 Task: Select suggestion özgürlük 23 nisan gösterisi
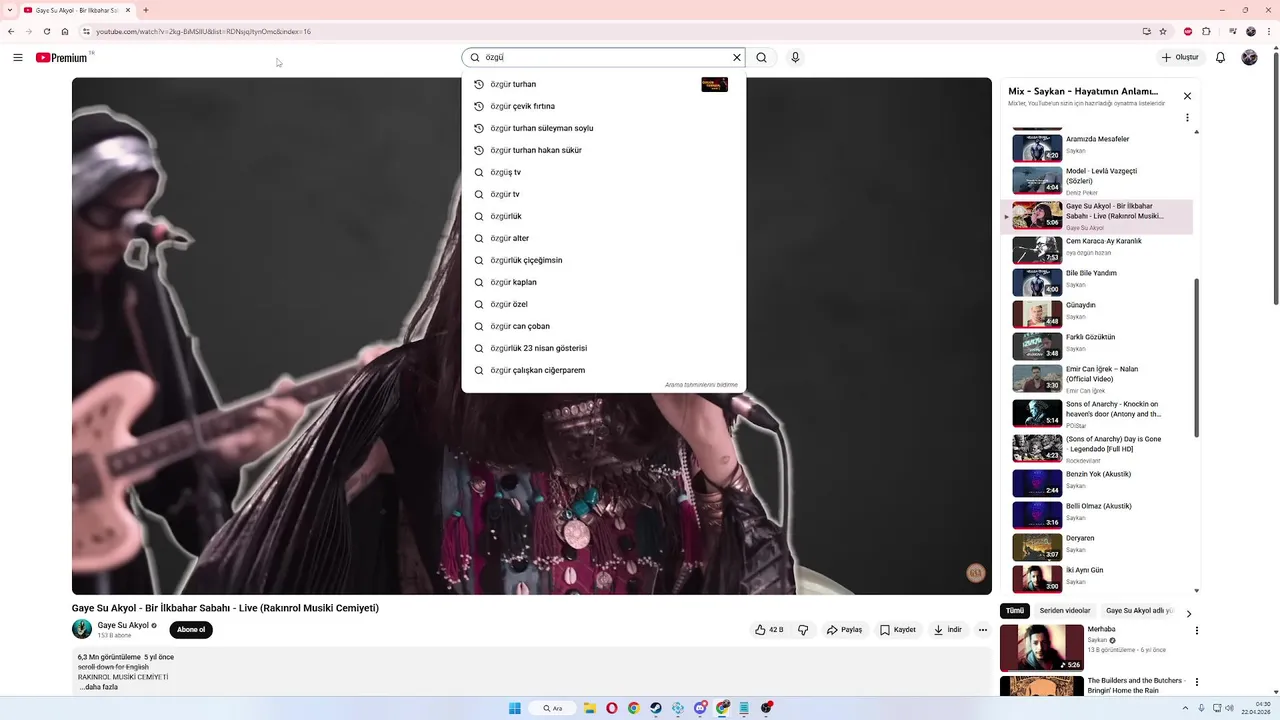tap(603, 348)
